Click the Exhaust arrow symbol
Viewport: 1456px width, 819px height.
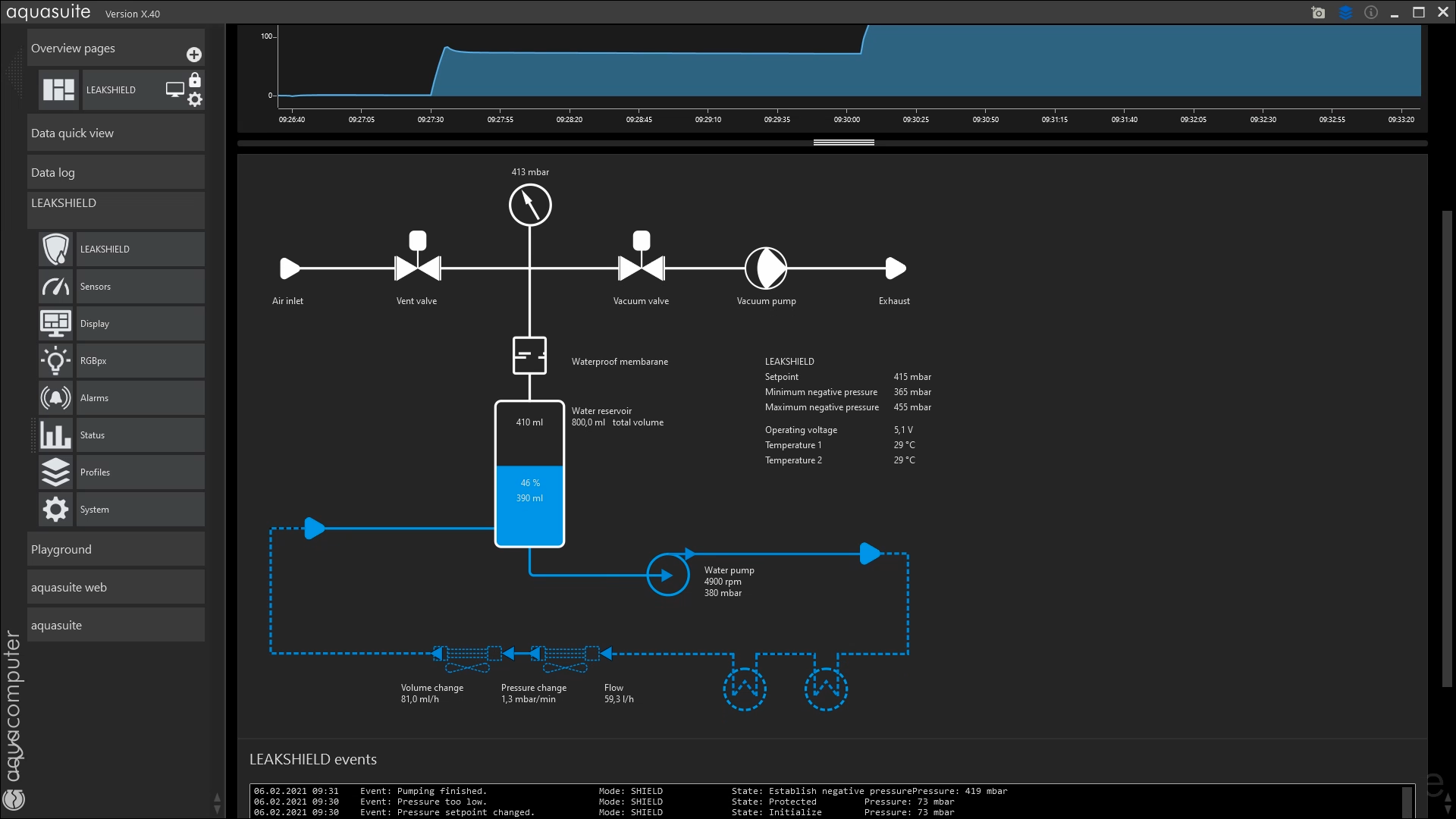(896, 268)
